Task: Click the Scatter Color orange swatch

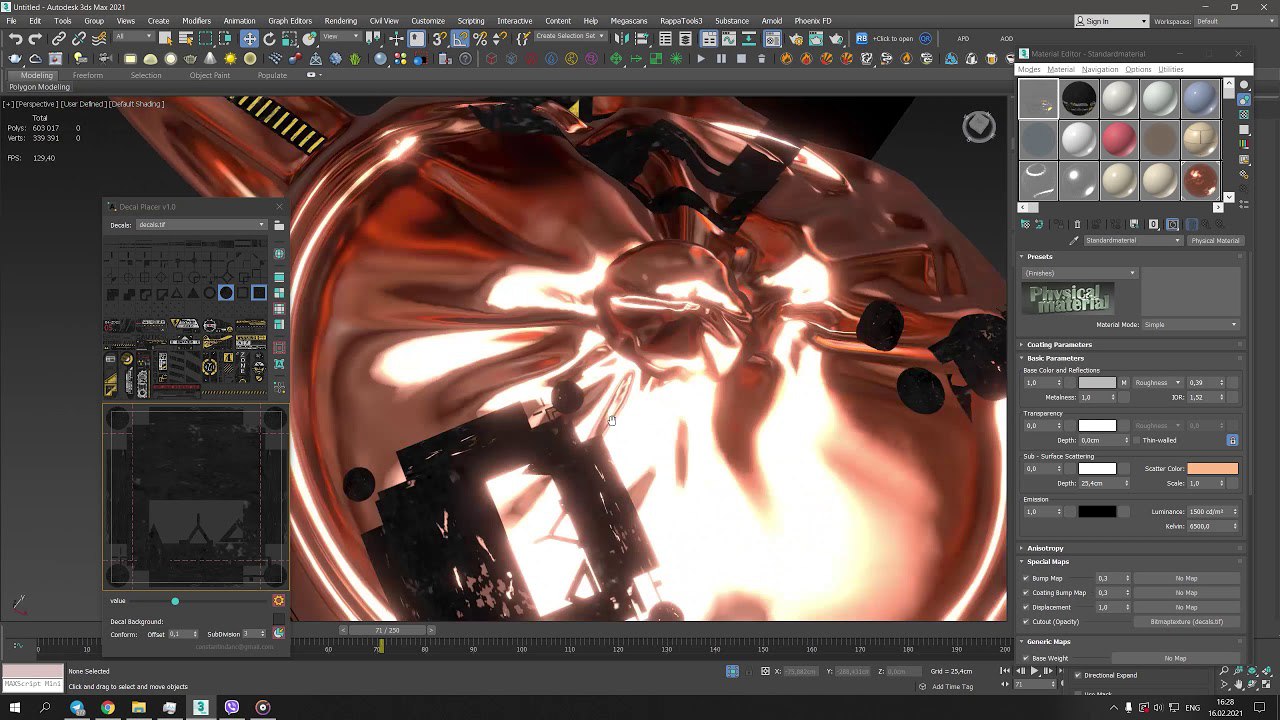Action: click(1213, 468)
